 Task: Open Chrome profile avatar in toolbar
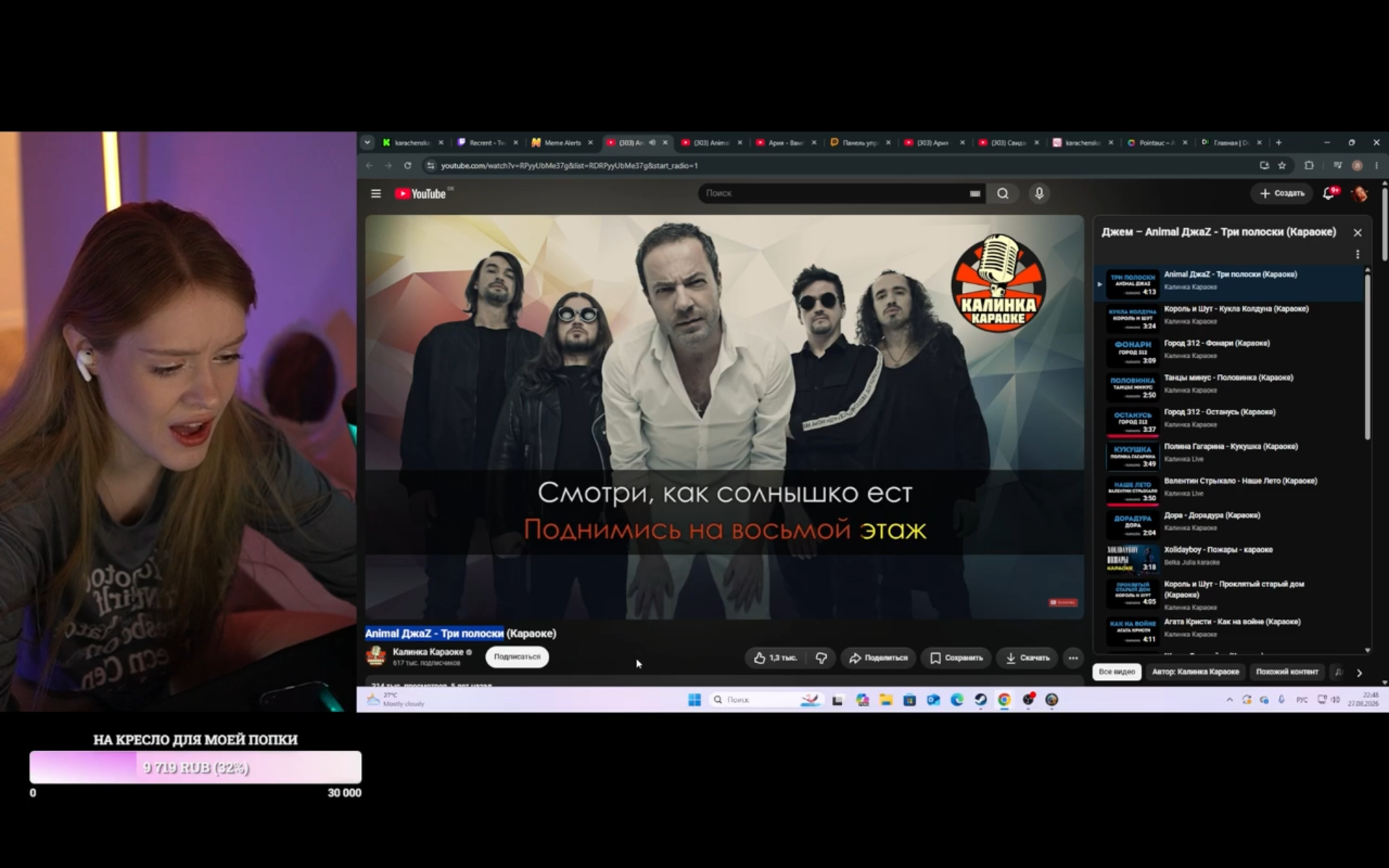tap(1357, 166)
